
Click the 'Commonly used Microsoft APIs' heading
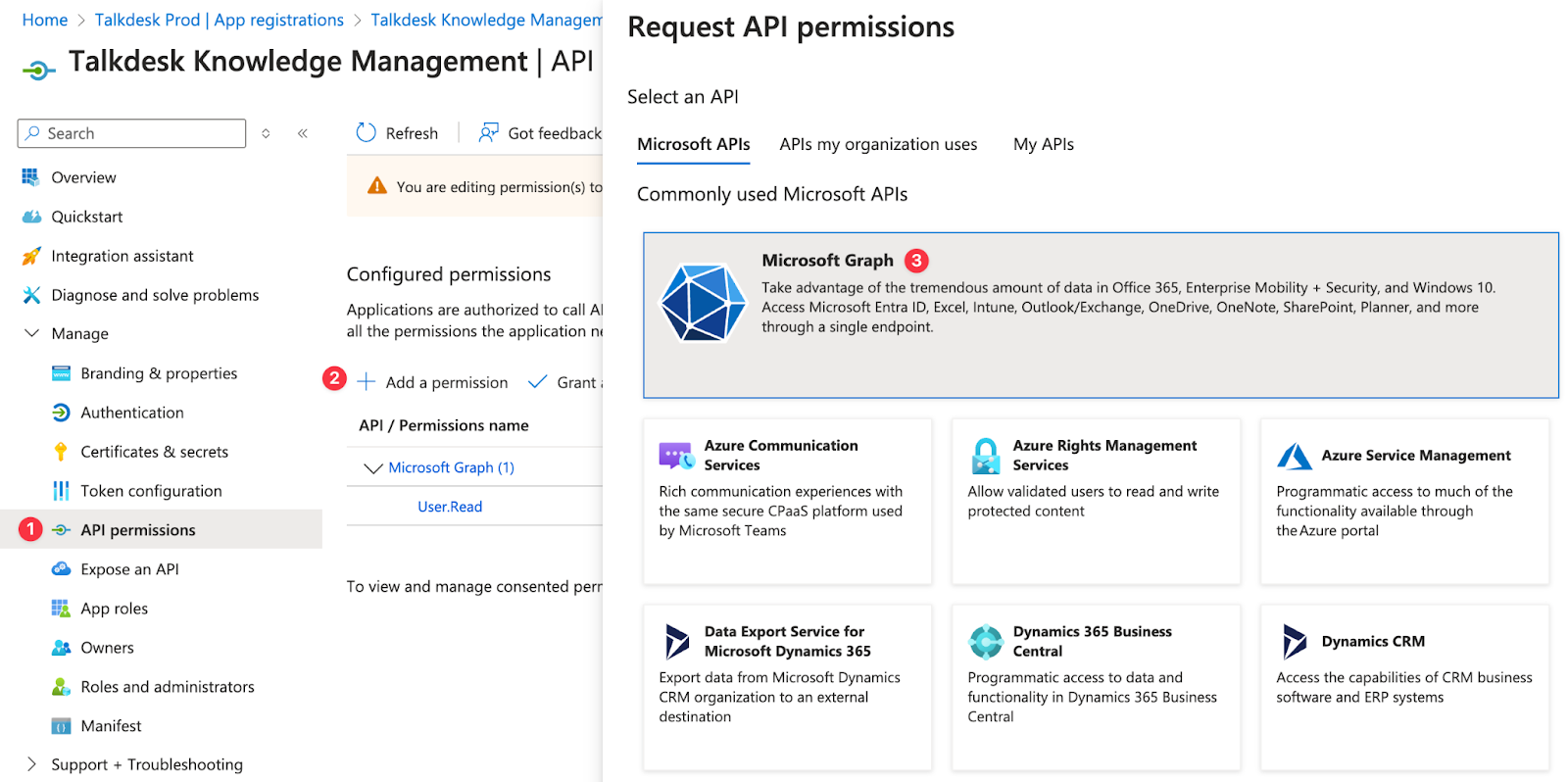(x=772, y=194)
